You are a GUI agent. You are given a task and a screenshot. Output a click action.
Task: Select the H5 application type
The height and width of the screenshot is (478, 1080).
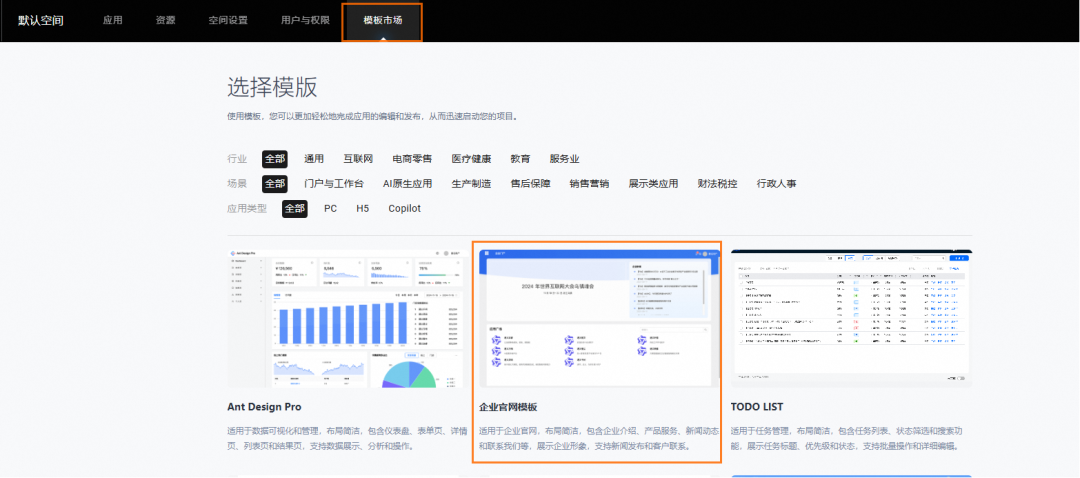(362, 209)
